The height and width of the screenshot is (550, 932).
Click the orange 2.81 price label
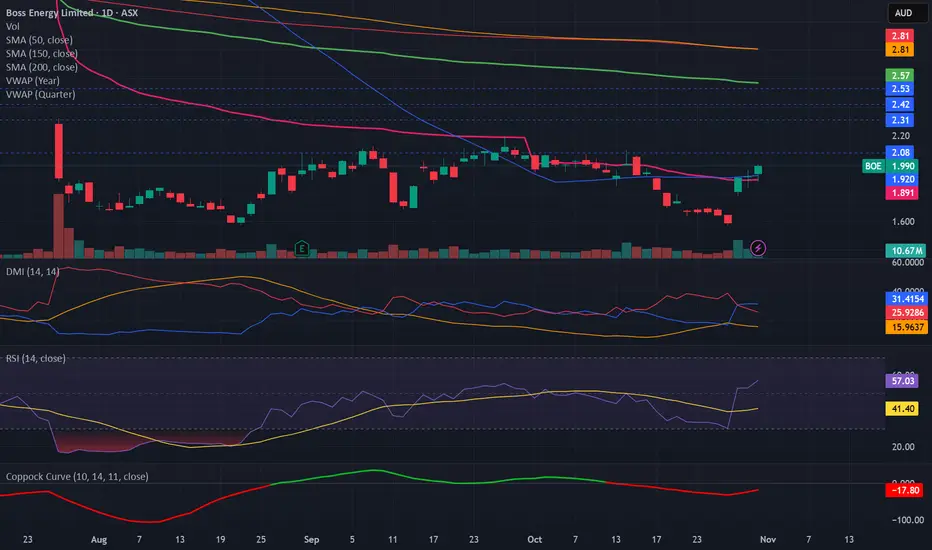tap(900, 49)
